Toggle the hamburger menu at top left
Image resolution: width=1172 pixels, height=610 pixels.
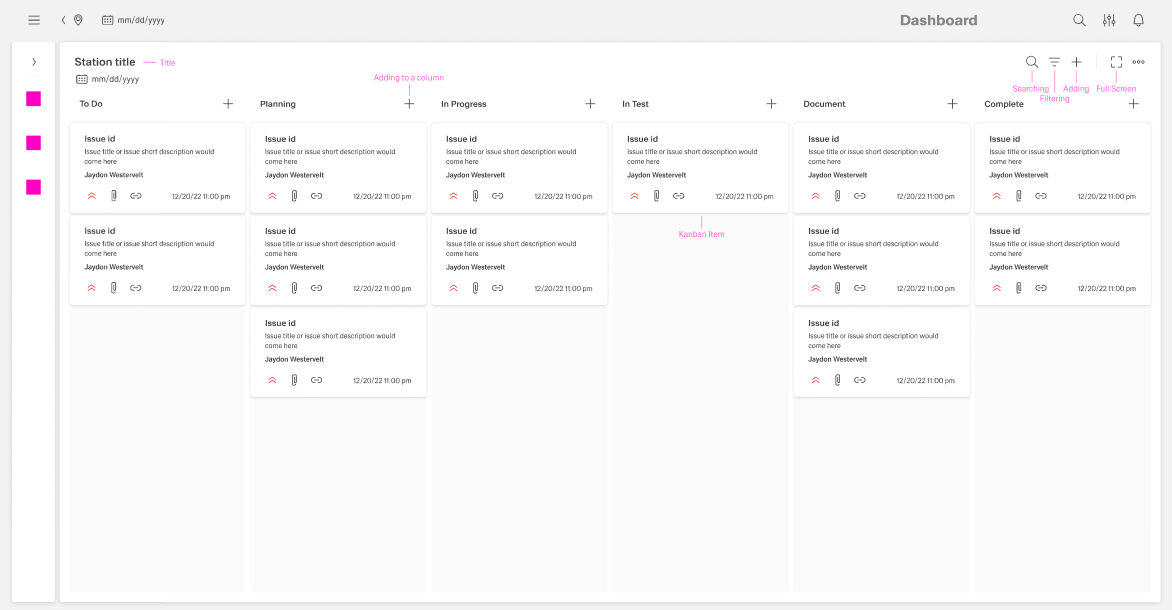click(x=33, y=19)
